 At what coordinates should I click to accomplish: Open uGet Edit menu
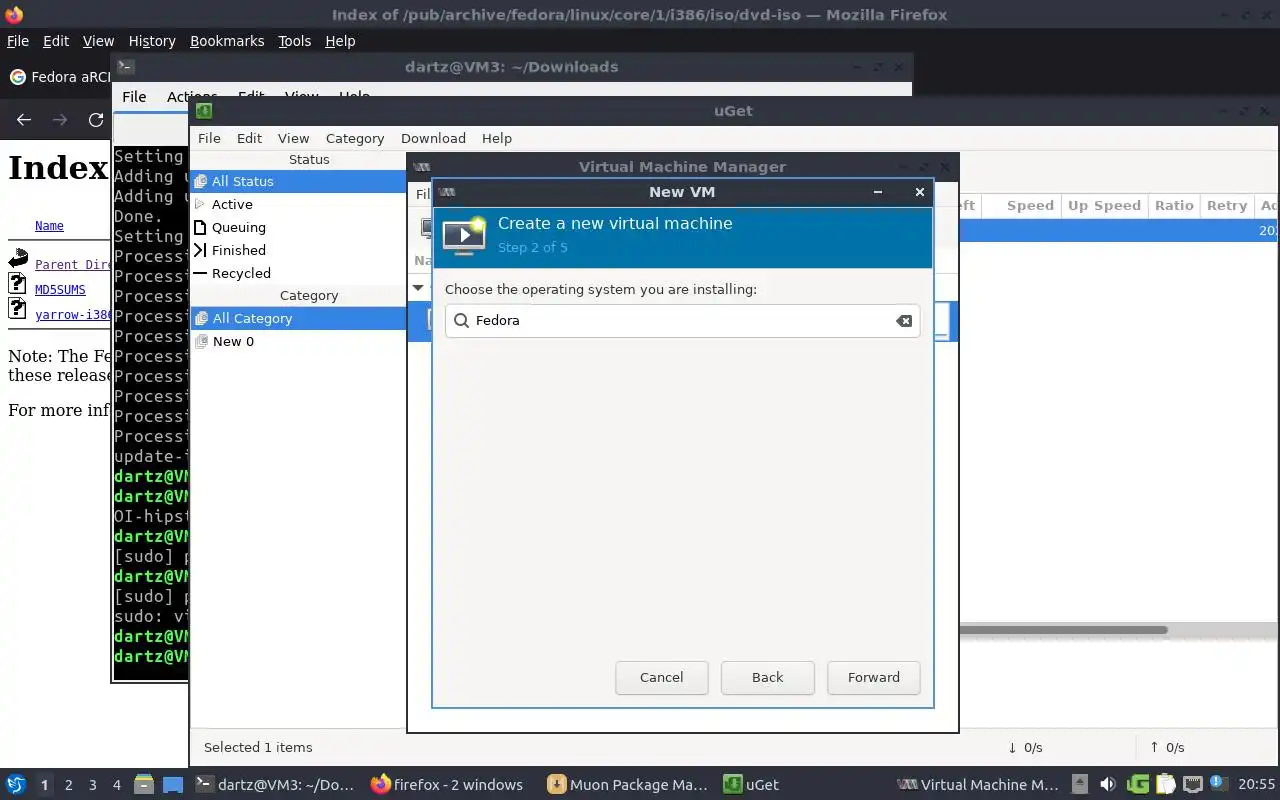[249, 138]
